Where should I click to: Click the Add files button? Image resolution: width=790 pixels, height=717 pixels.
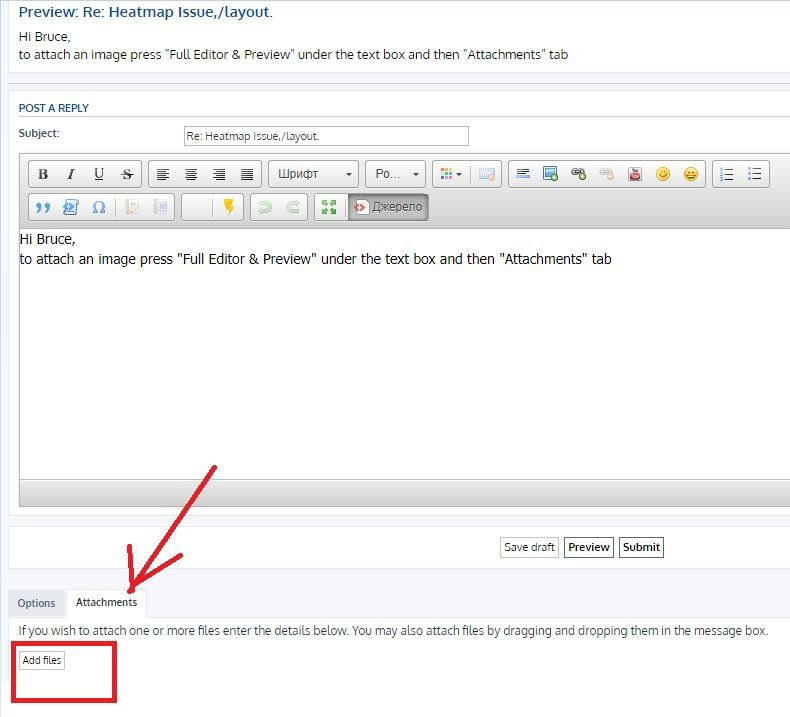point(42,660)
